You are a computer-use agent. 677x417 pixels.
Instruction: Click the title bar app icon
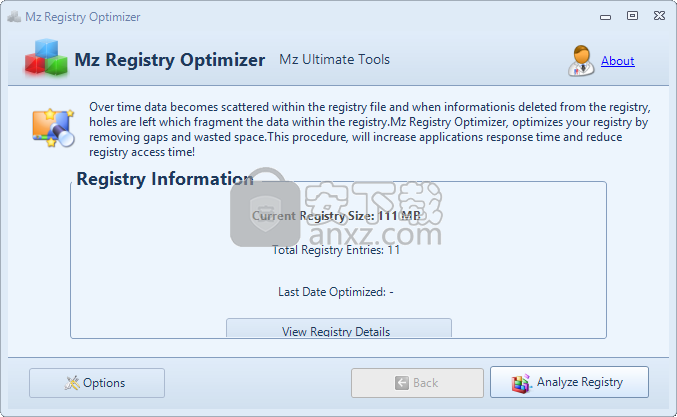coord(14,17)
